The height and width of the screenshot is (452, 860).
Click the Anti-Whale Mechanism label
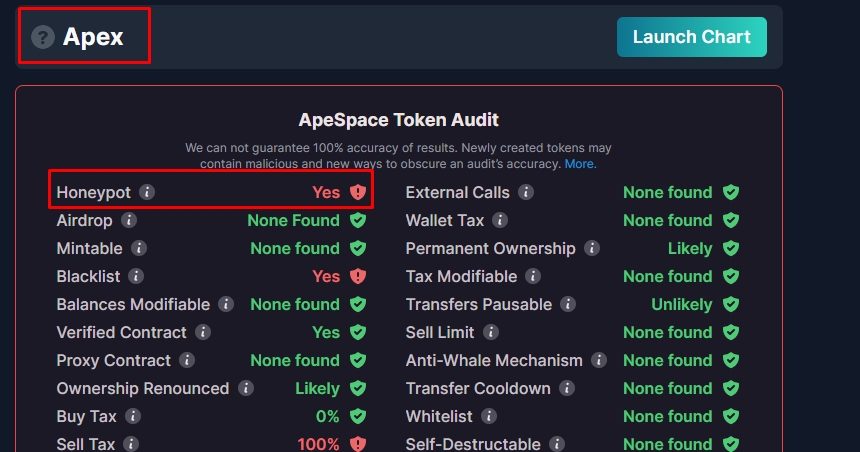[x=494, y=360]
